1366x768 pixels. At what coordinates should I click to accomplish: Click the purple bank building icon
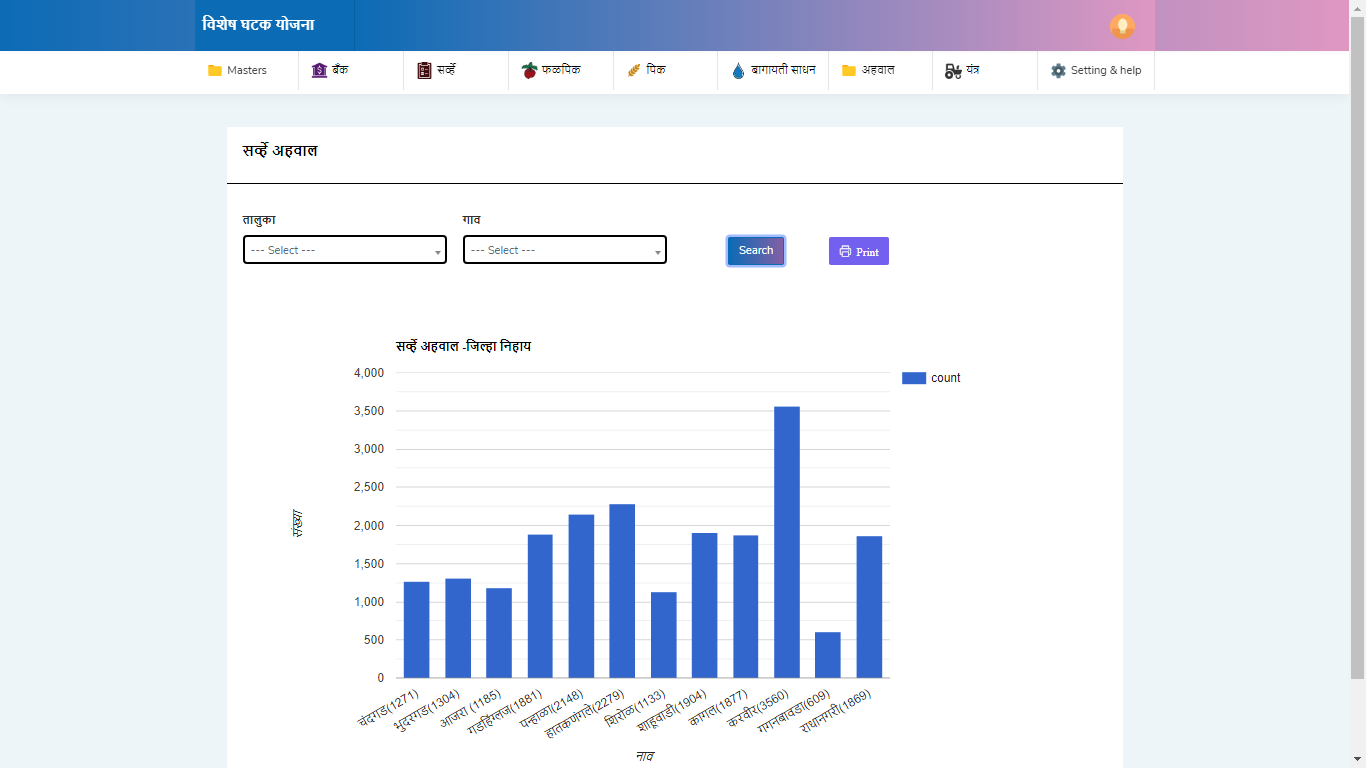pos(319,70)
